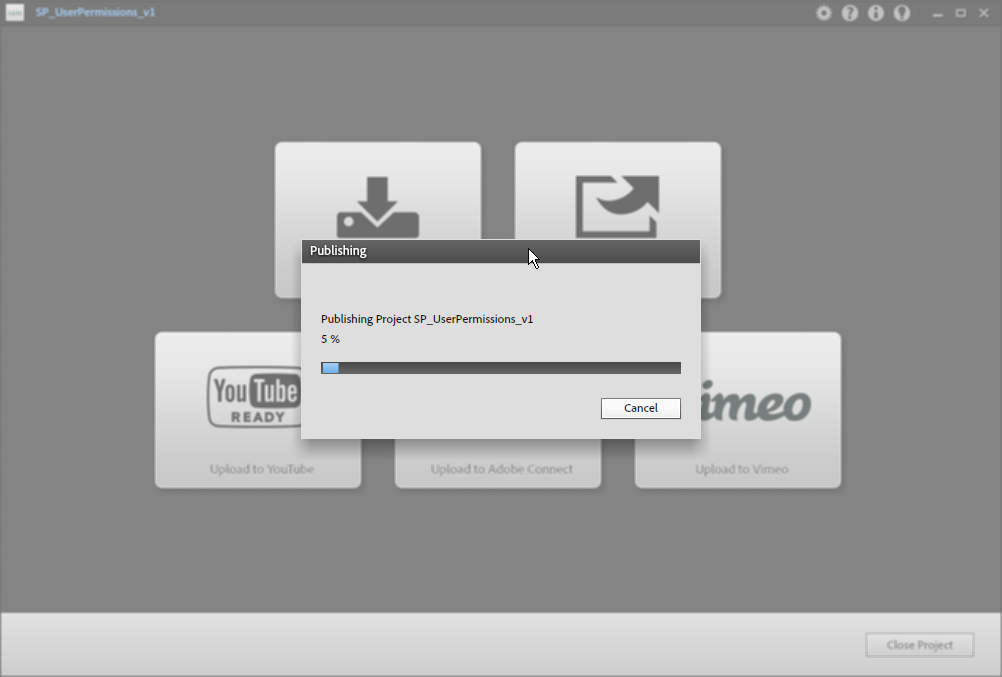Image resolution: width=1002 pixels, height=677 pixels.
Task: Click the publishing progress bar
Action: coord(500,368)
